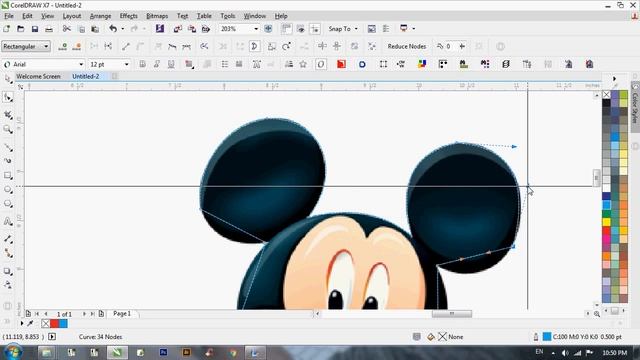Click the Open file folder icon
The image size is (640, 360).
click(x=20, y=29)
